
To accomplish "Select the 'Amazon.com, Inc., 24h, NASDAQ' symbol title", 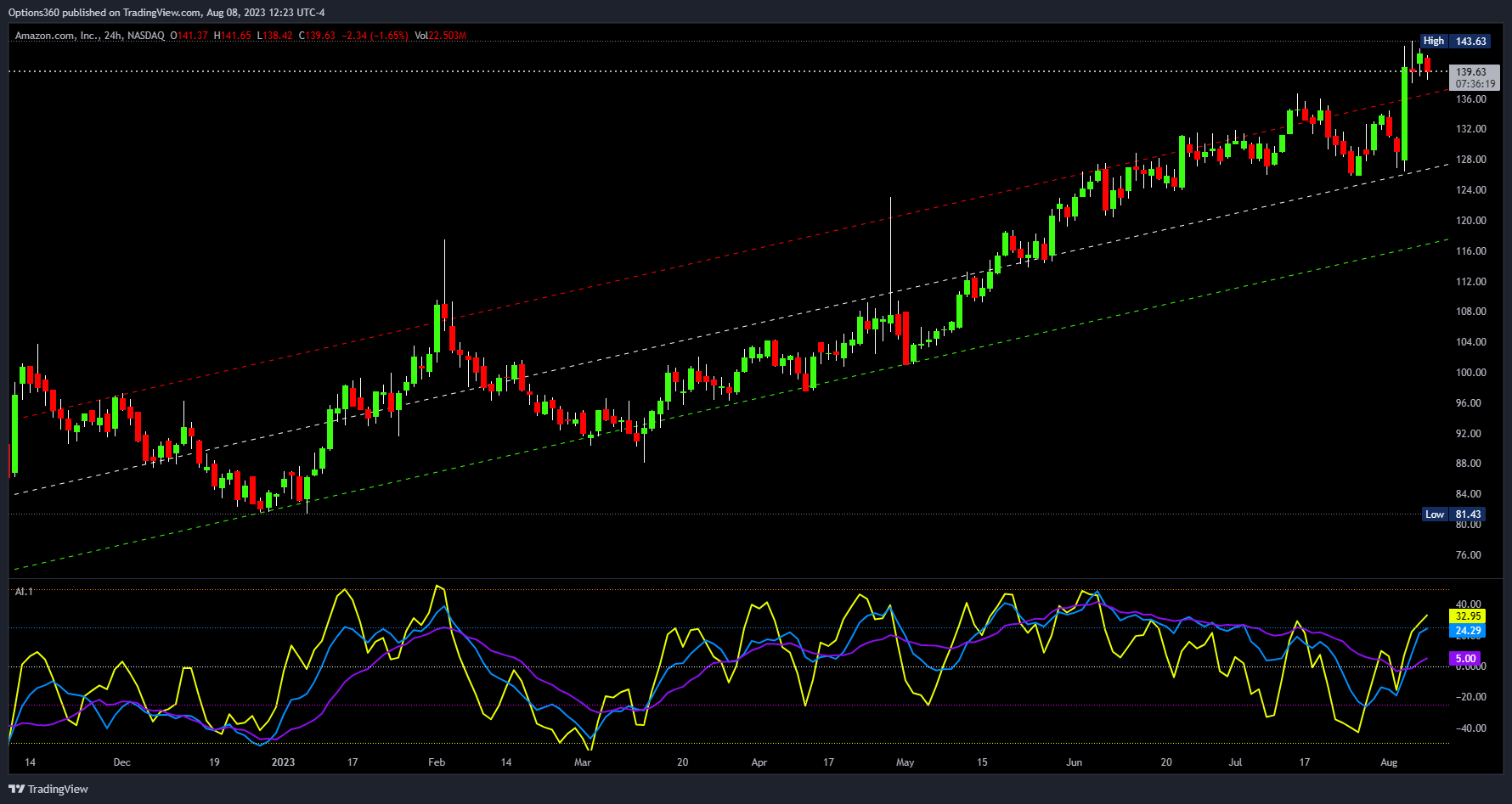I will (90, 36).
